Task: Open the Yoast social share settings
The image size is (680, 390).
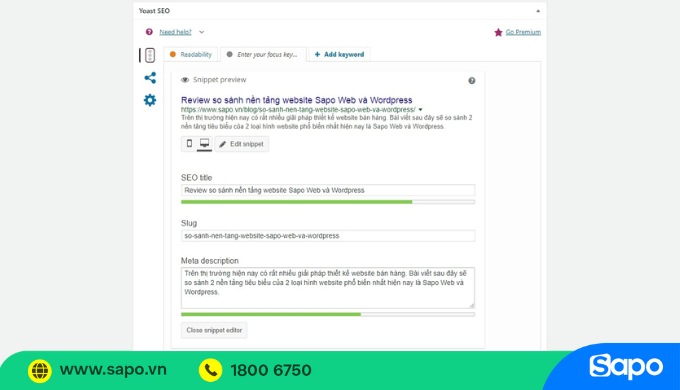Action: point(150,78)
